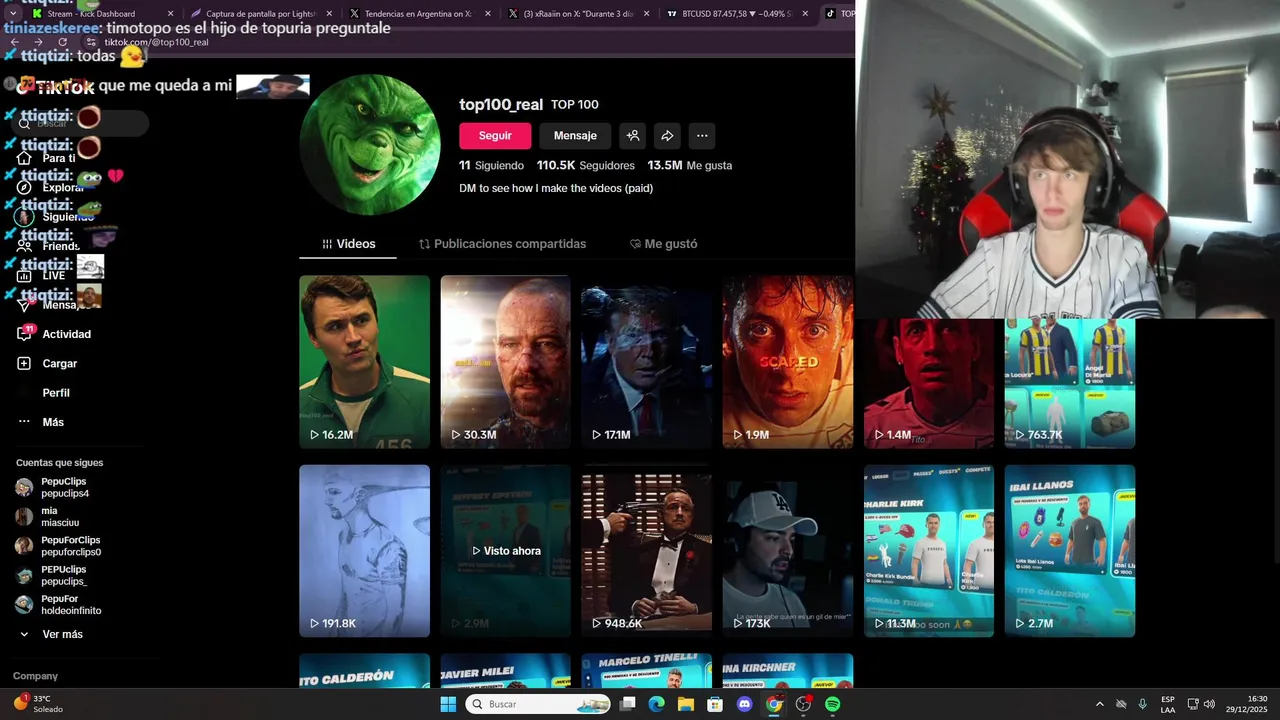
Task: Open the video with 16.2M views
Action: click(364, 362)
